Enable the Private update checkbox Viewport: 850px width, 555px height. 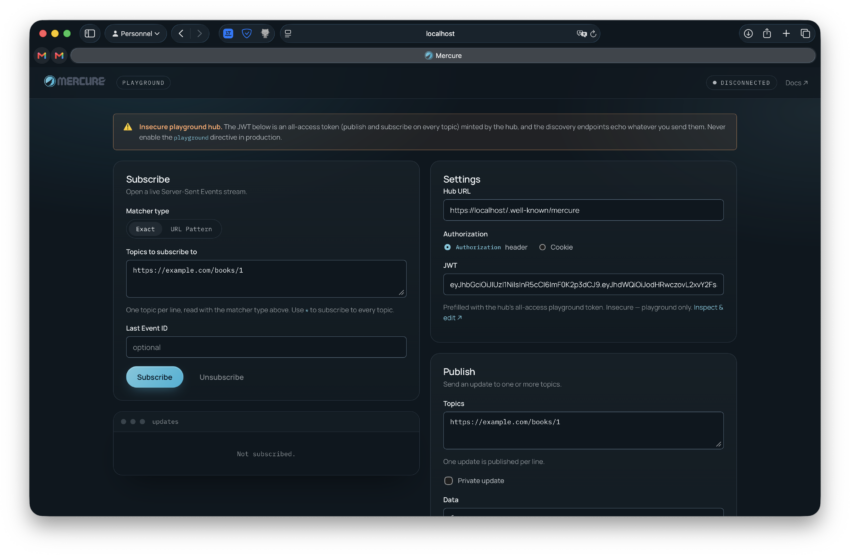[448, 481]
